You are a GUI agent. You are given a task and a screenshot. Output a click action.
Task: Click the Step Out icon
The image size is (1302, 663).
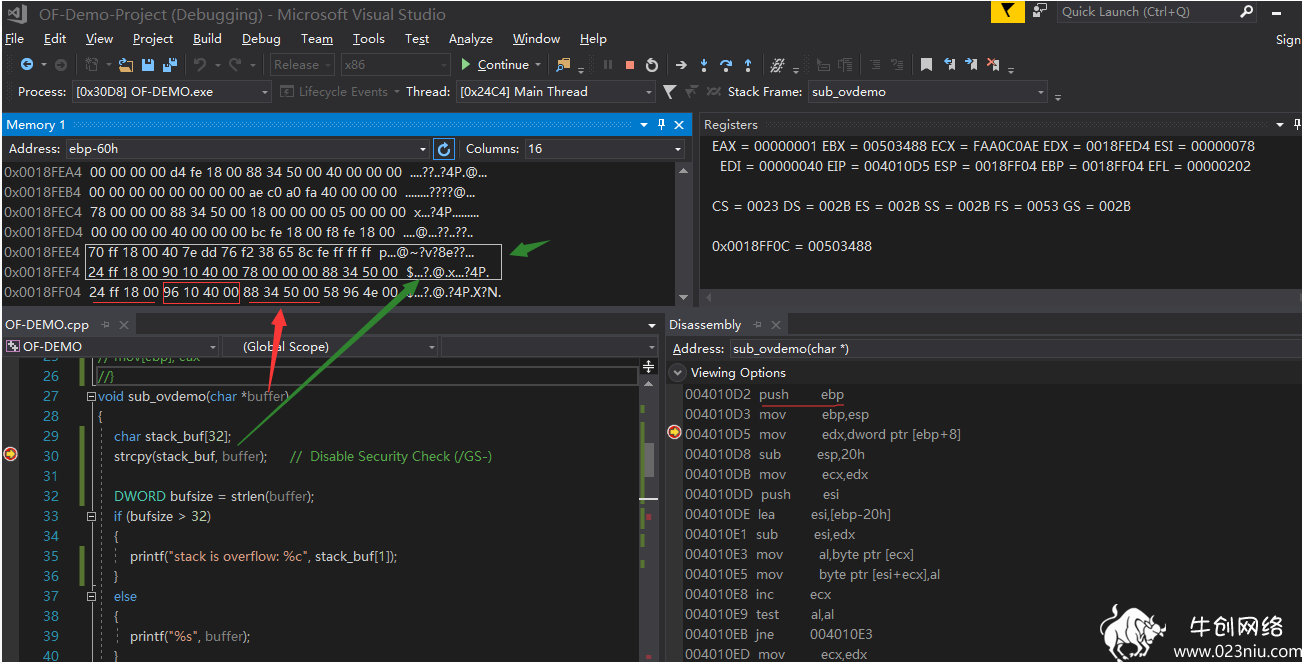click(748, 65)
